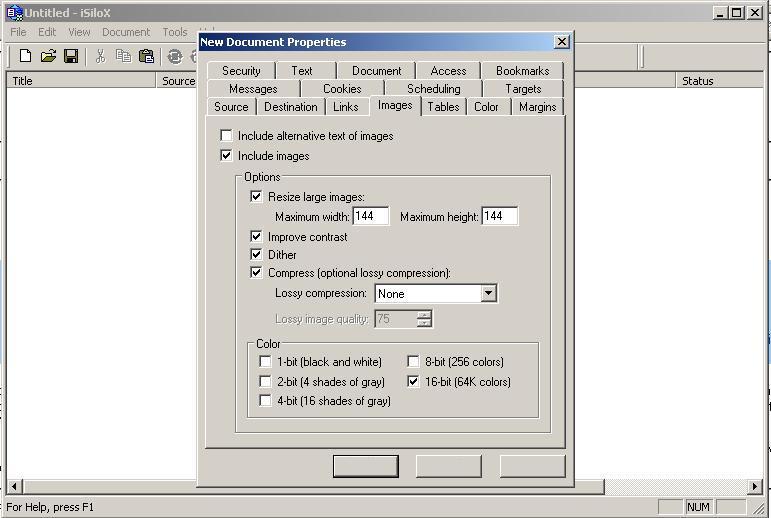771x518 pixels.
Task: Click the right arrow of horizontal scrollbar
Action: pyautogui.click(x=755, y=487)
